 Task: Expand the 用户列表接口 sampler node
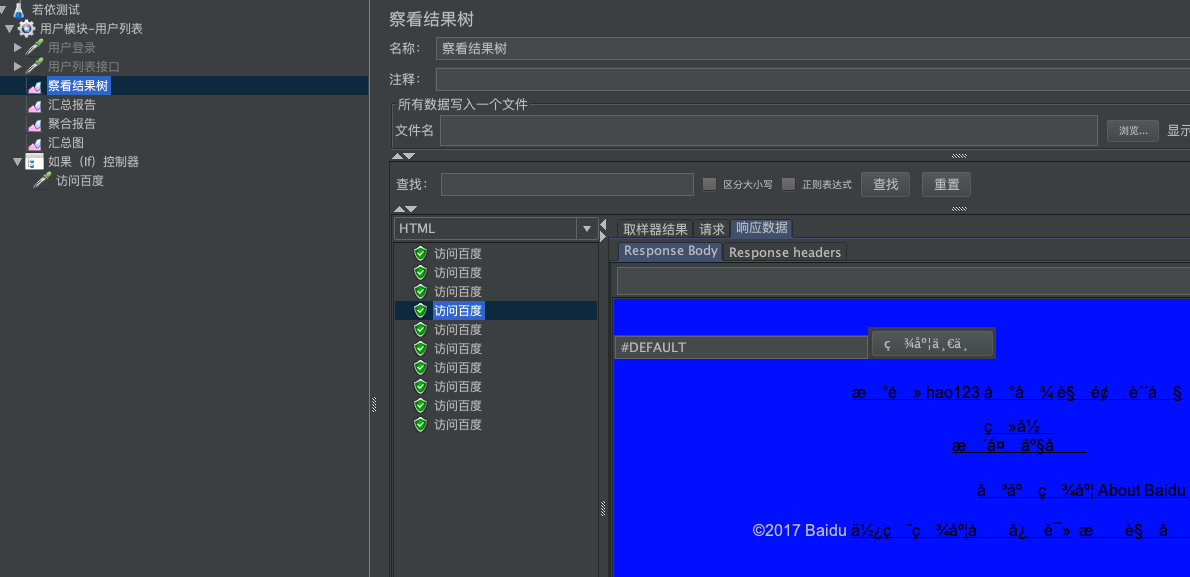click(18, 66)
